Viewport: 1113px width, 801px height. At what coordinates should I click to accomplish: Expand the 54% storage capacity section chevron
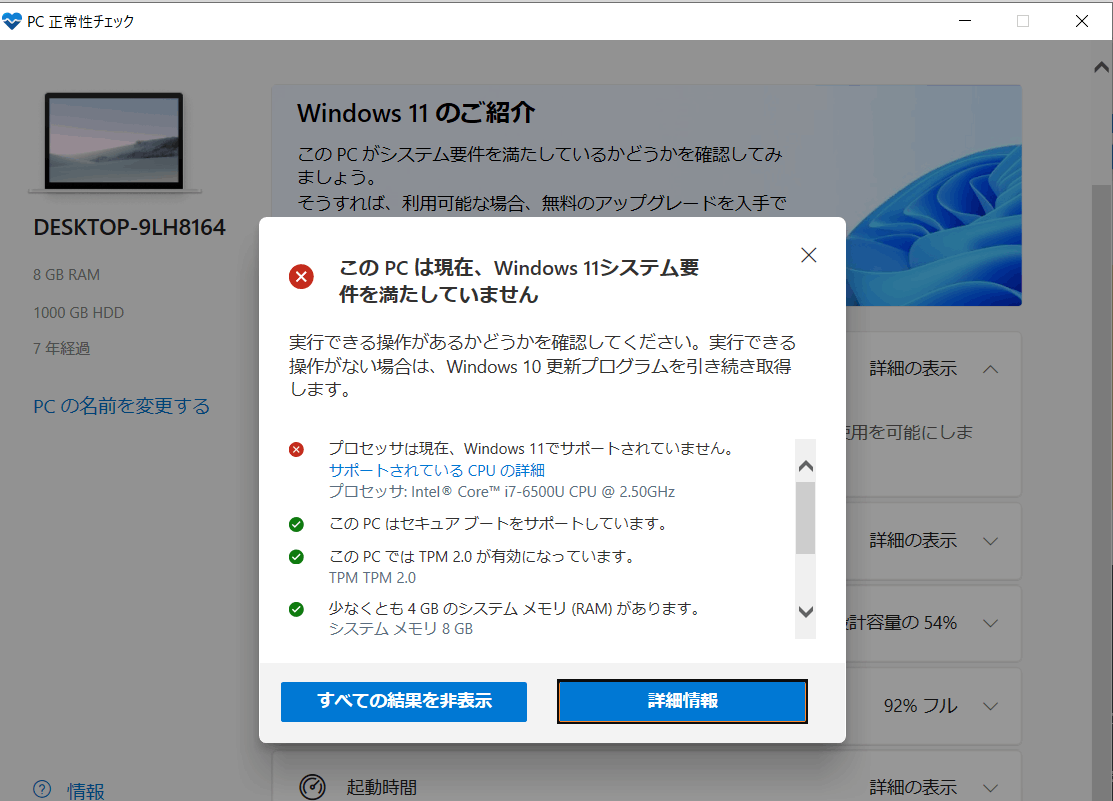(x=991, y=623)
